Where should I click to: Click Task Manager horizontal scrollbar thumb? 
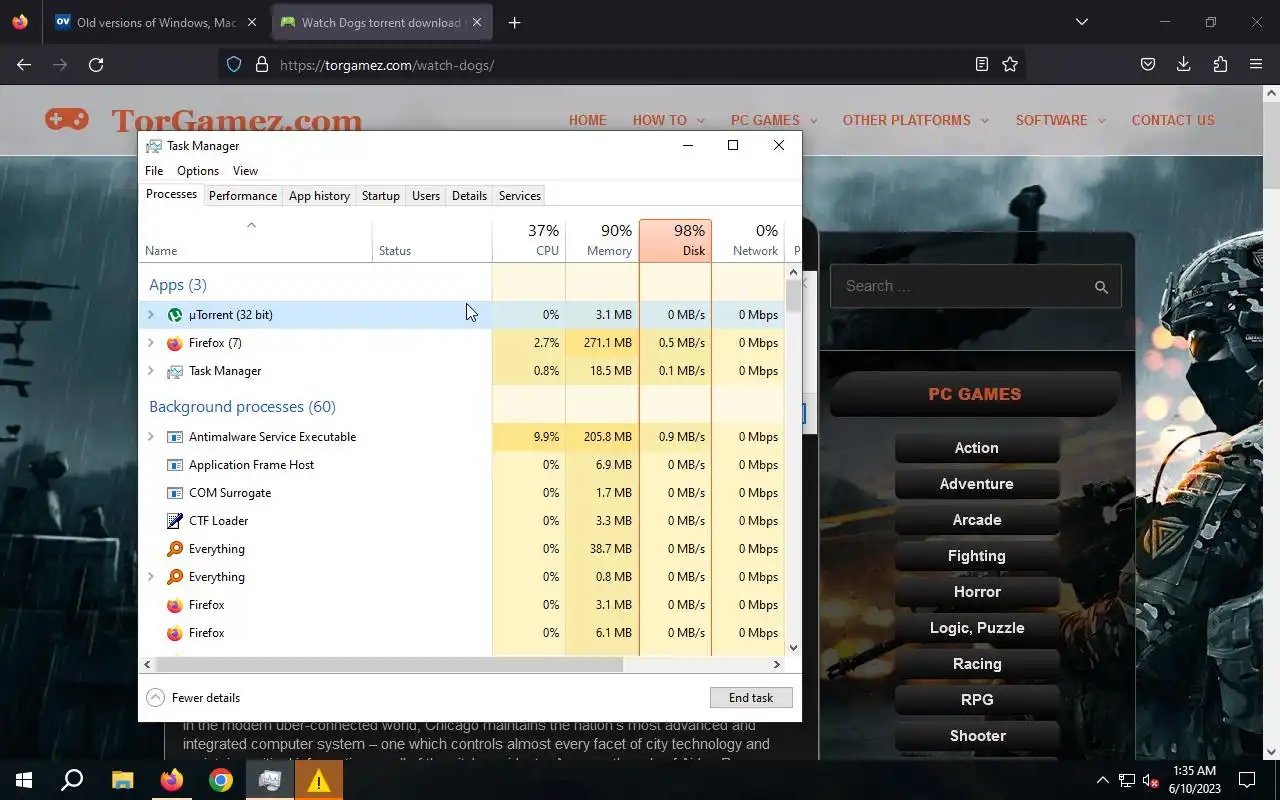[388, 664]
